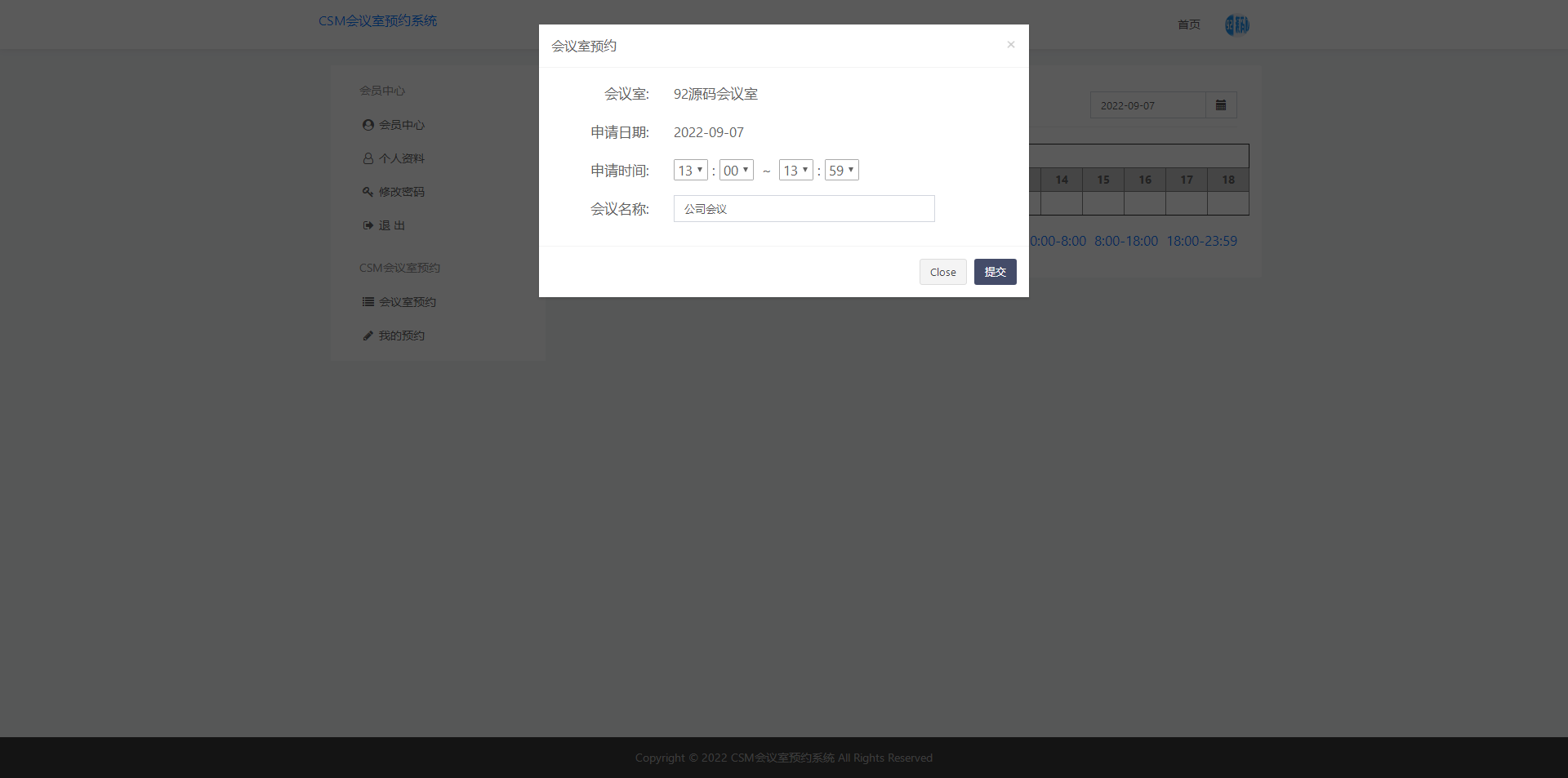This screenshot has height=778, width=1568.
Task: Submit the booking with 提交 button
Action: pos(995,272)
